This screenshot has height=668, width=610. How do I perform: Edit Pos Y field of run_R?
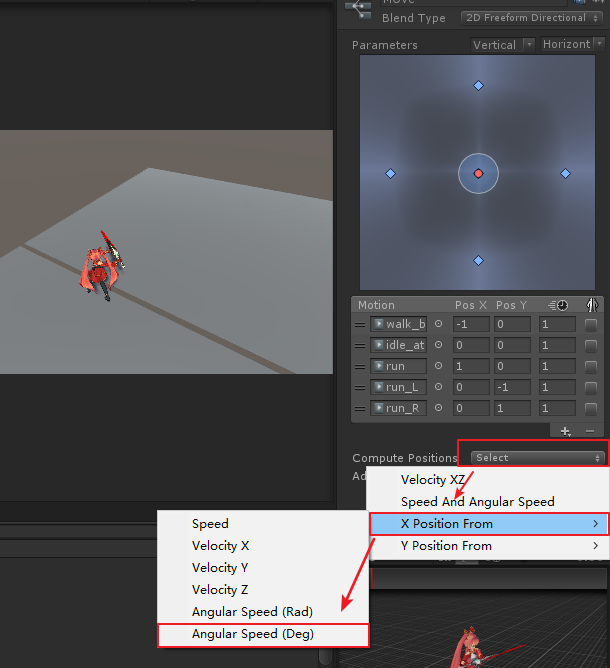pyautogui.click(x=512, y=408)
